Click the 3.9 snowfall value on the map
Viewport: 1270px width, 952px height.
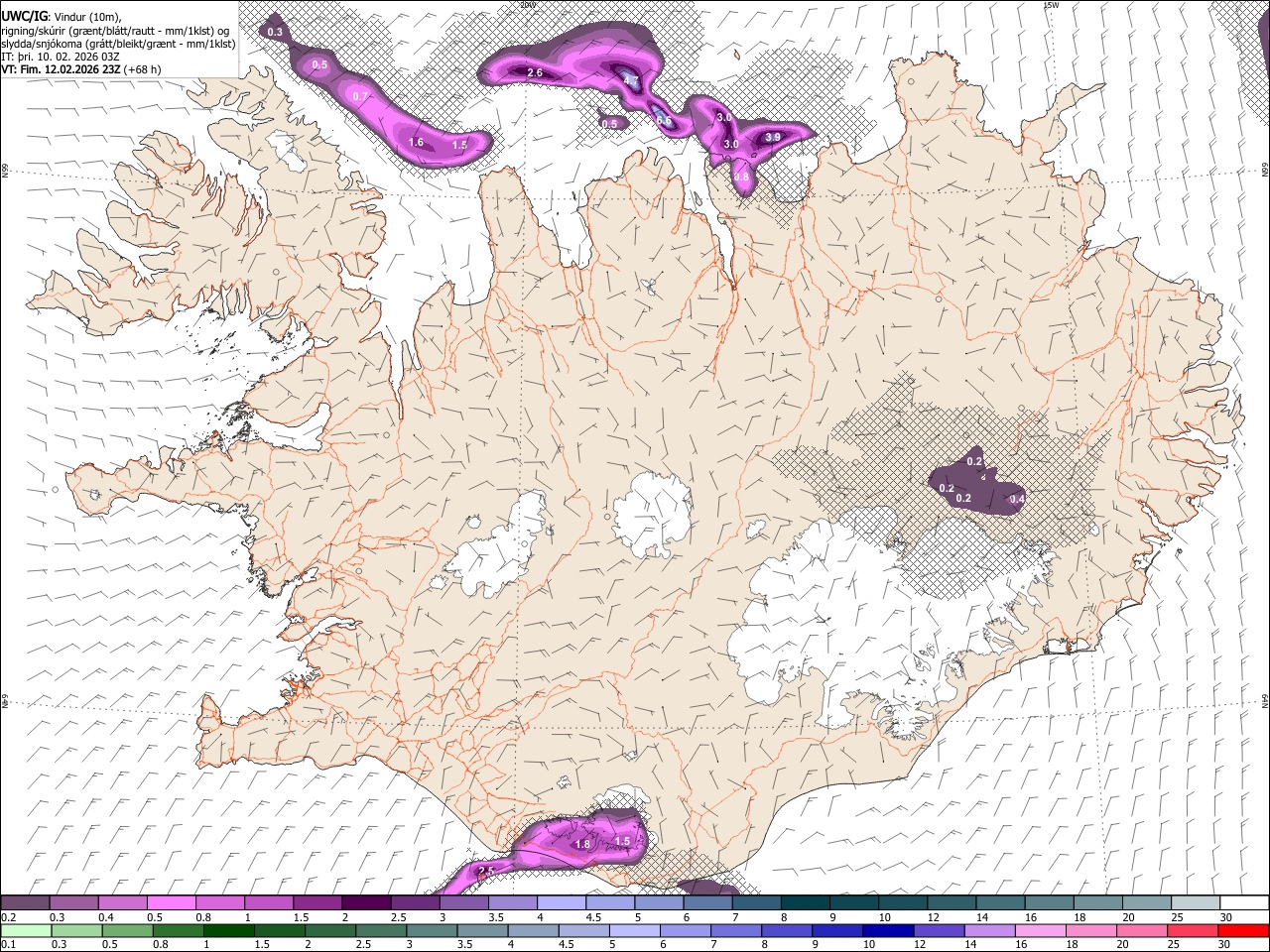click(x=773, y=136)
